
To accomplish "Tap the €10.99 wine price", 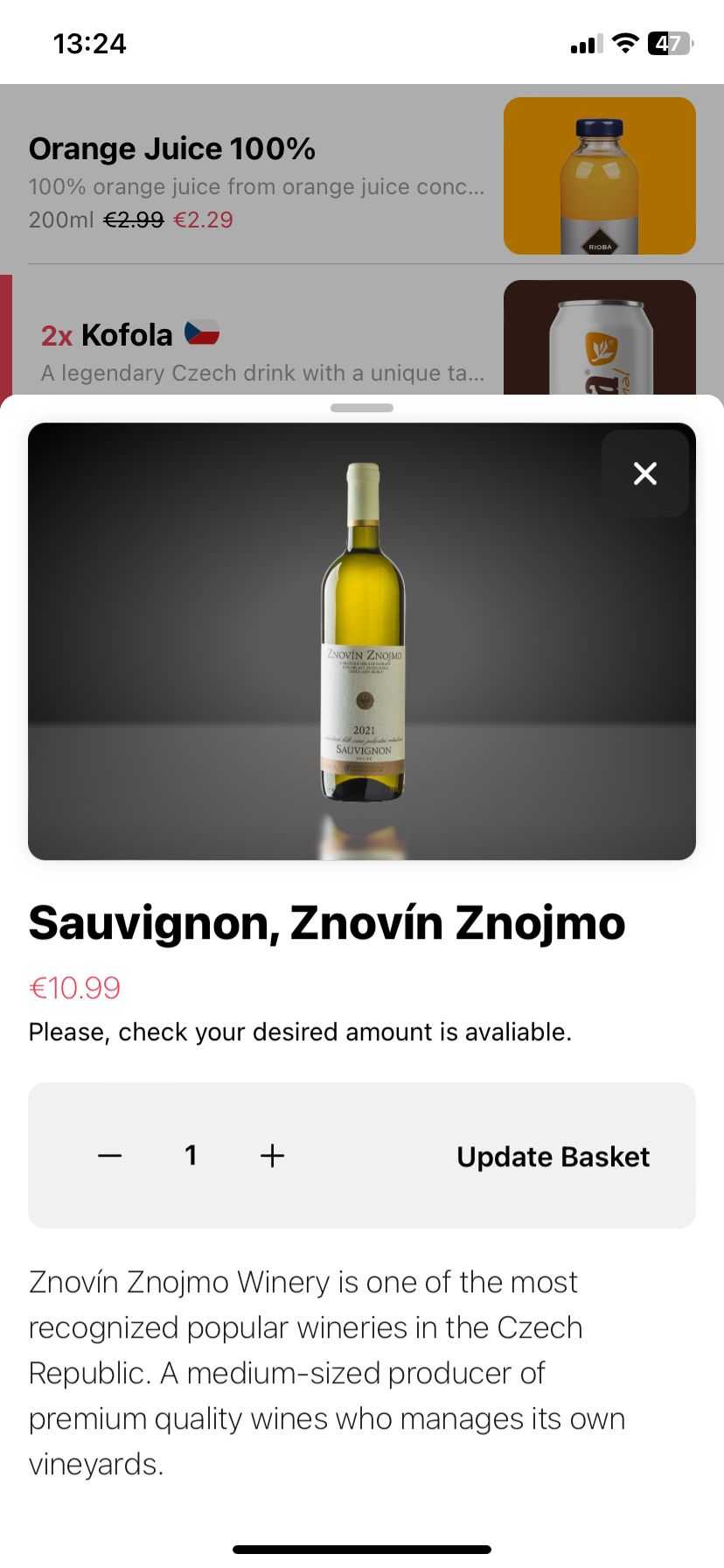I will click(75, 988).
